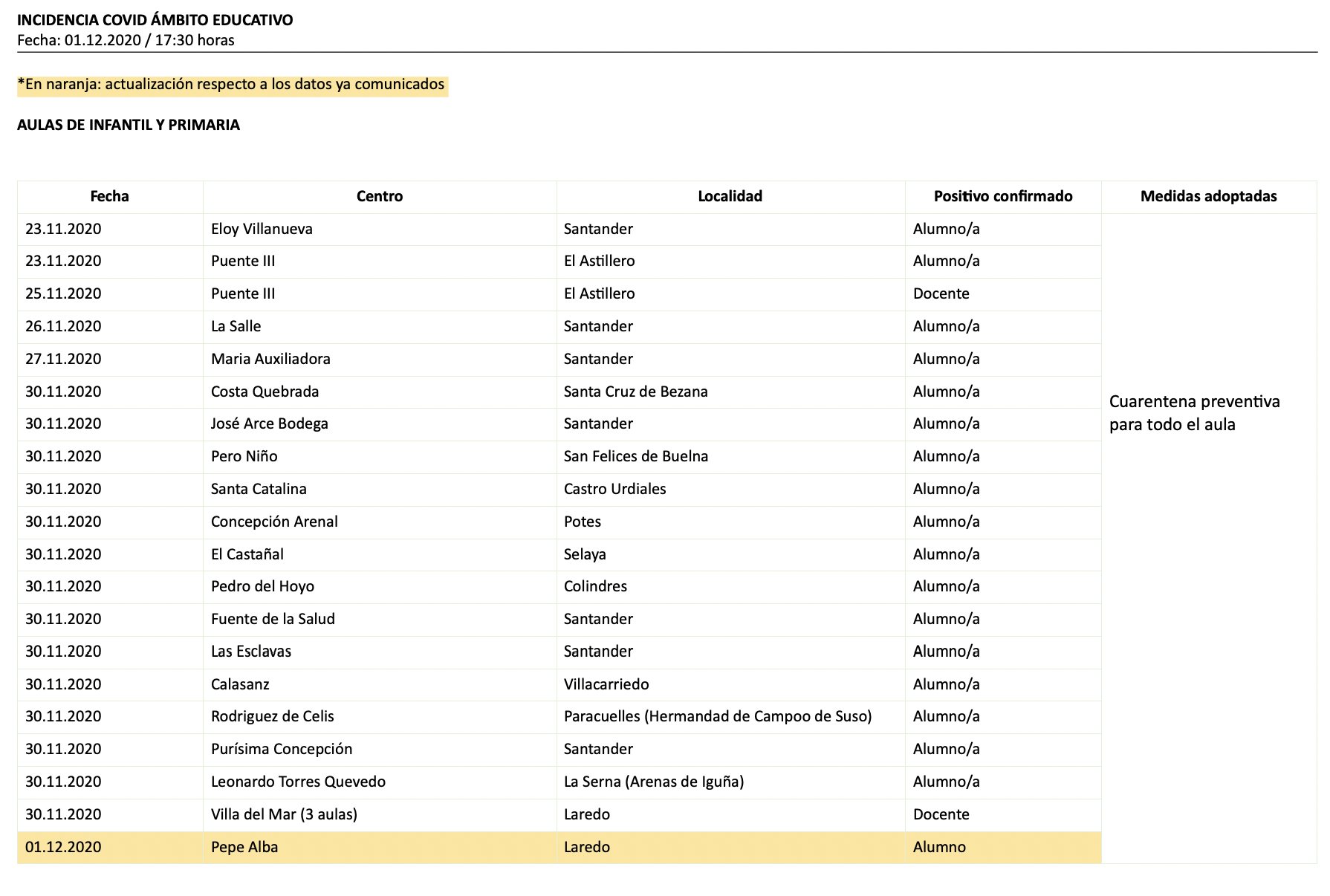Select the 25.11.2020 date cell
1330x896 pixels.
point(63,293)
